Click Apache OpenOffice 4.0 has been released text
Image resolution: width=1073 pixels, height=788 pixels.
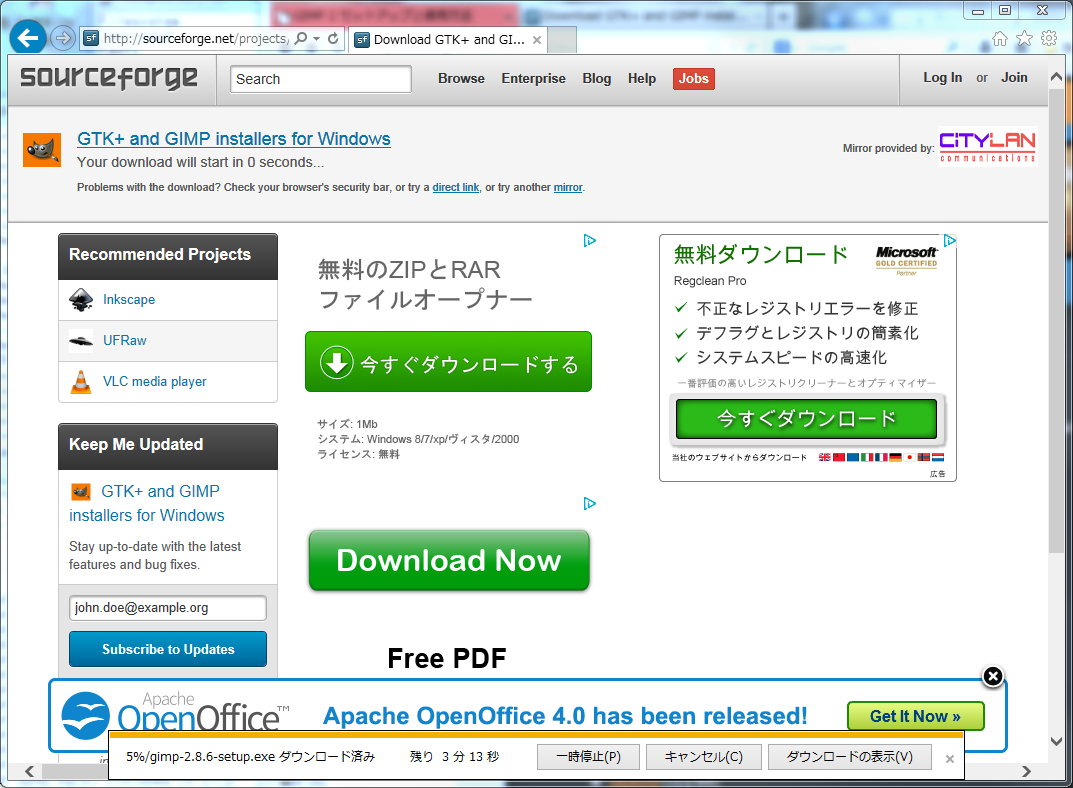coord(565,716)
